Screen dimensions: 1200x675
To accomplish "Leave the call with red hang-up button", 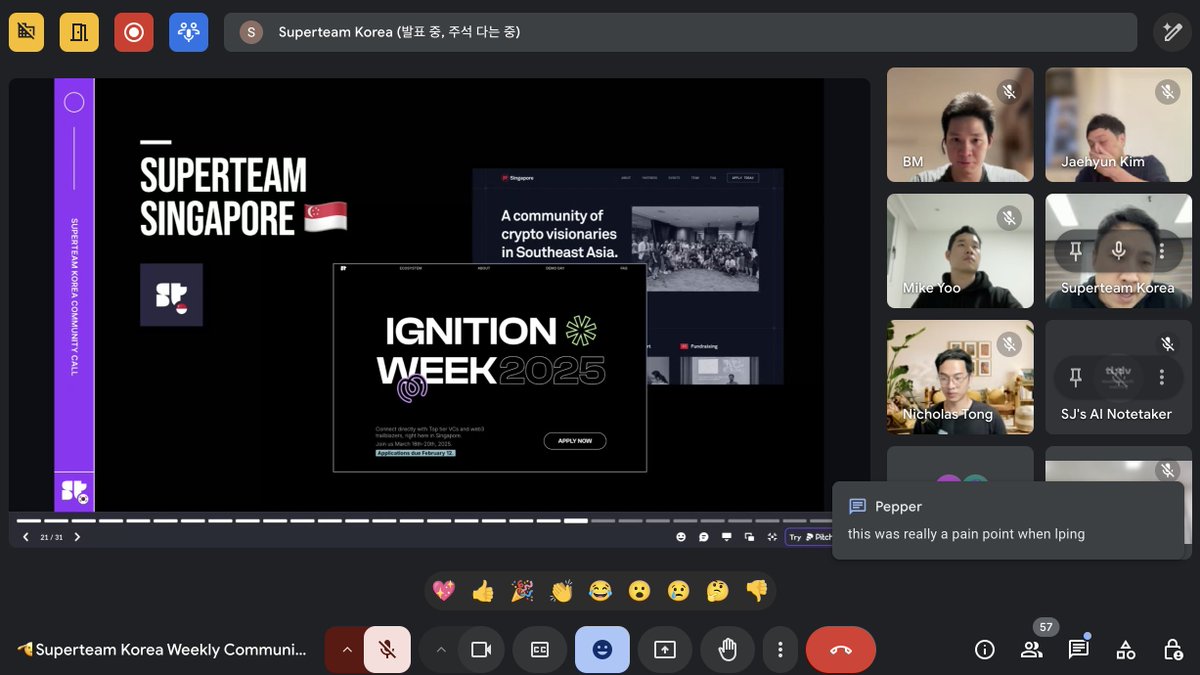I will [x=841, y=650].
